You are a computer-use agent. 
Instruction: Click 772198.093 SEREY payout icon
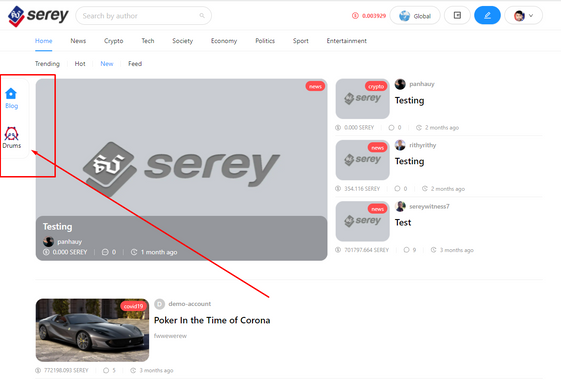38,370
